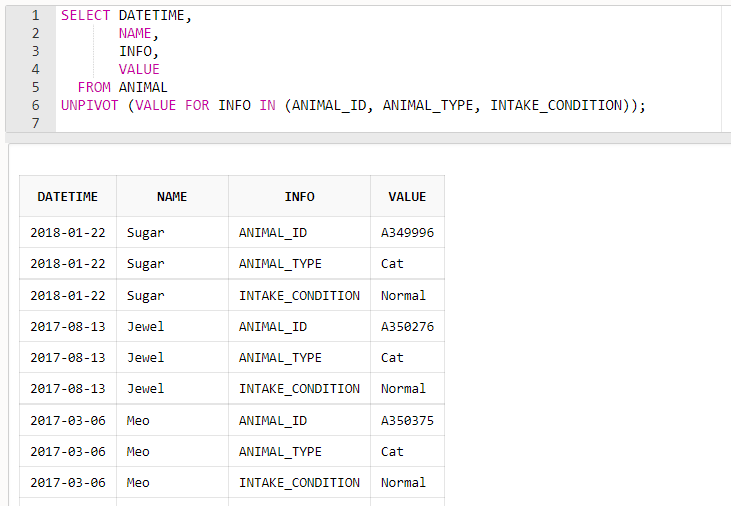Click the VALUE column header
Screen dimensions: 731x506
(x=407, y=196)
